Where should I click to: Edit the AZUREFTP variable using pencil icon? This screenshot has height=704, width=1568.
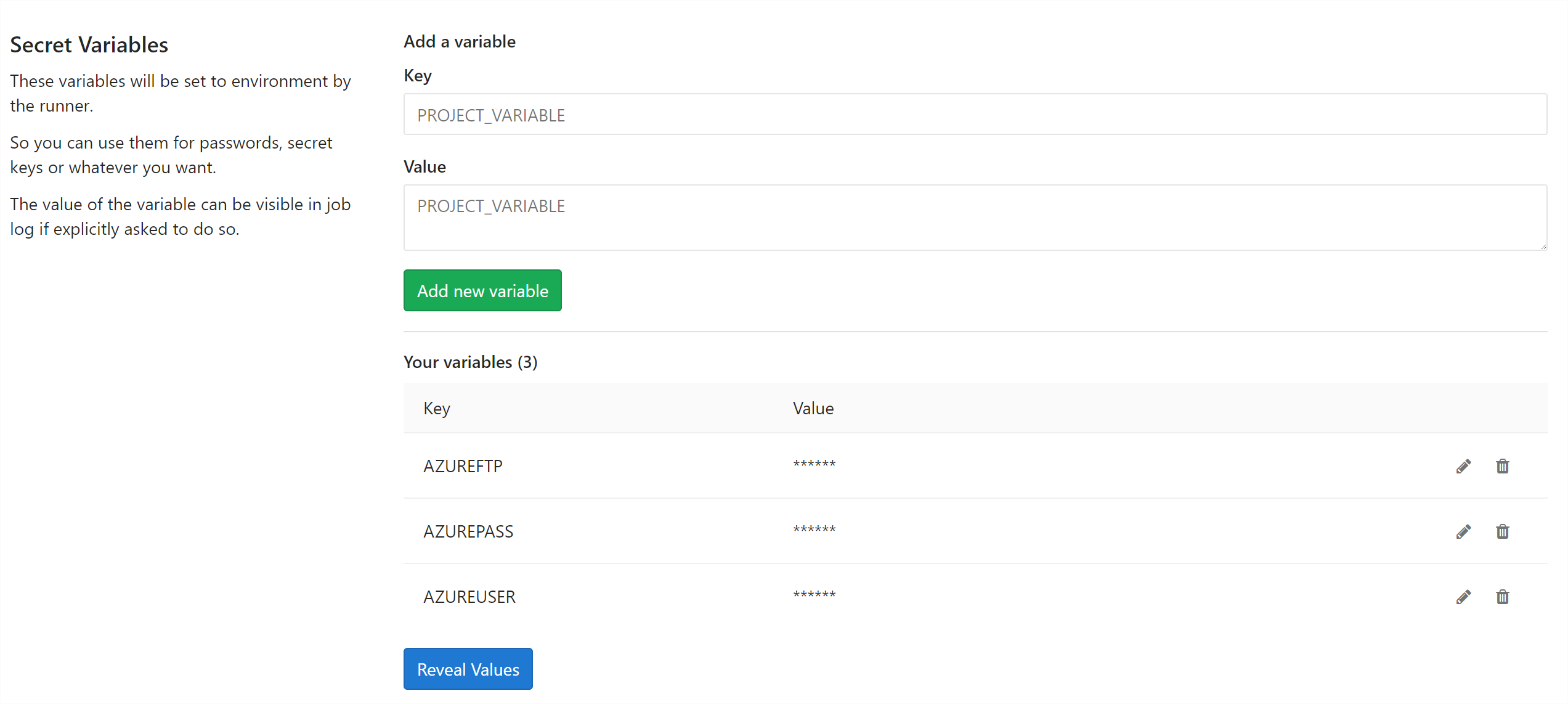(x=1464, y=467)
